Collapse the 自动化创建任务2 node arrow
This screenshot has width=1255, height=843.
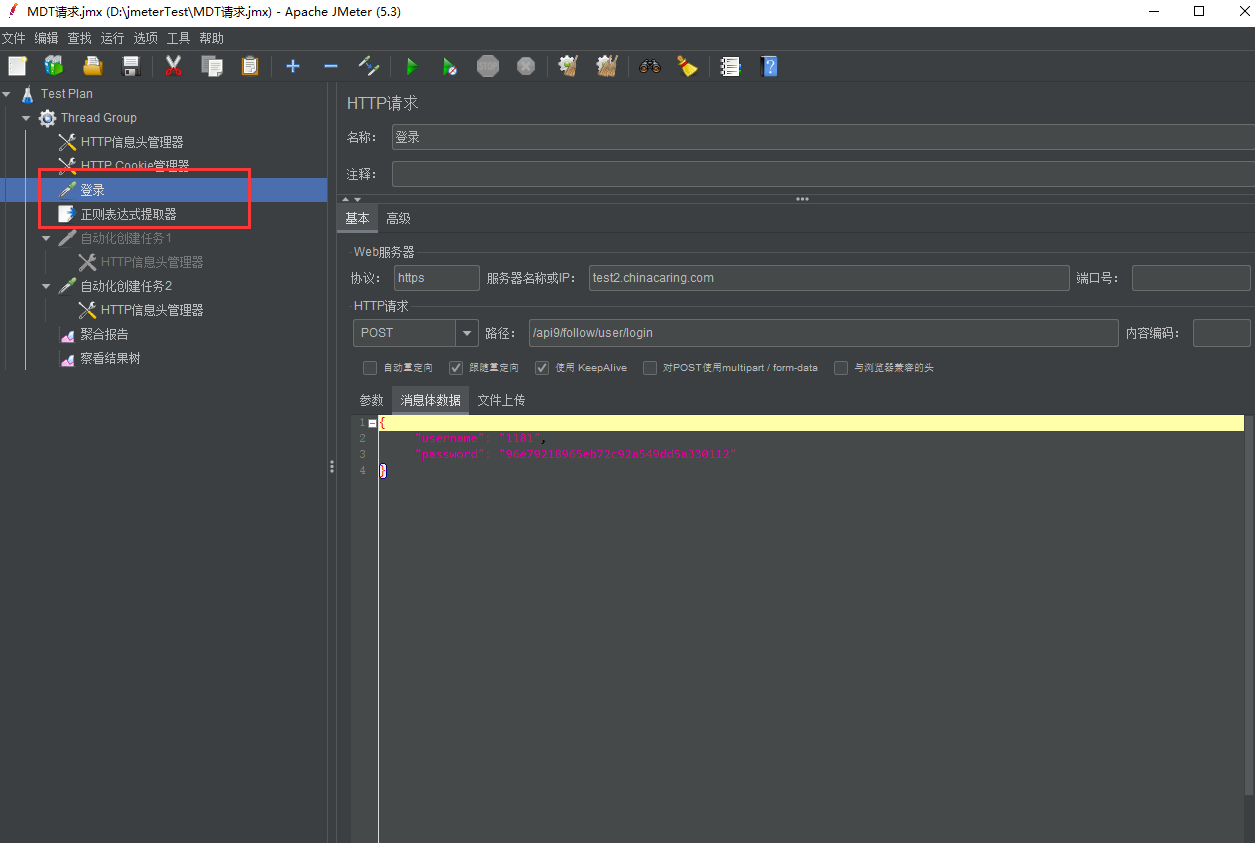46,286
